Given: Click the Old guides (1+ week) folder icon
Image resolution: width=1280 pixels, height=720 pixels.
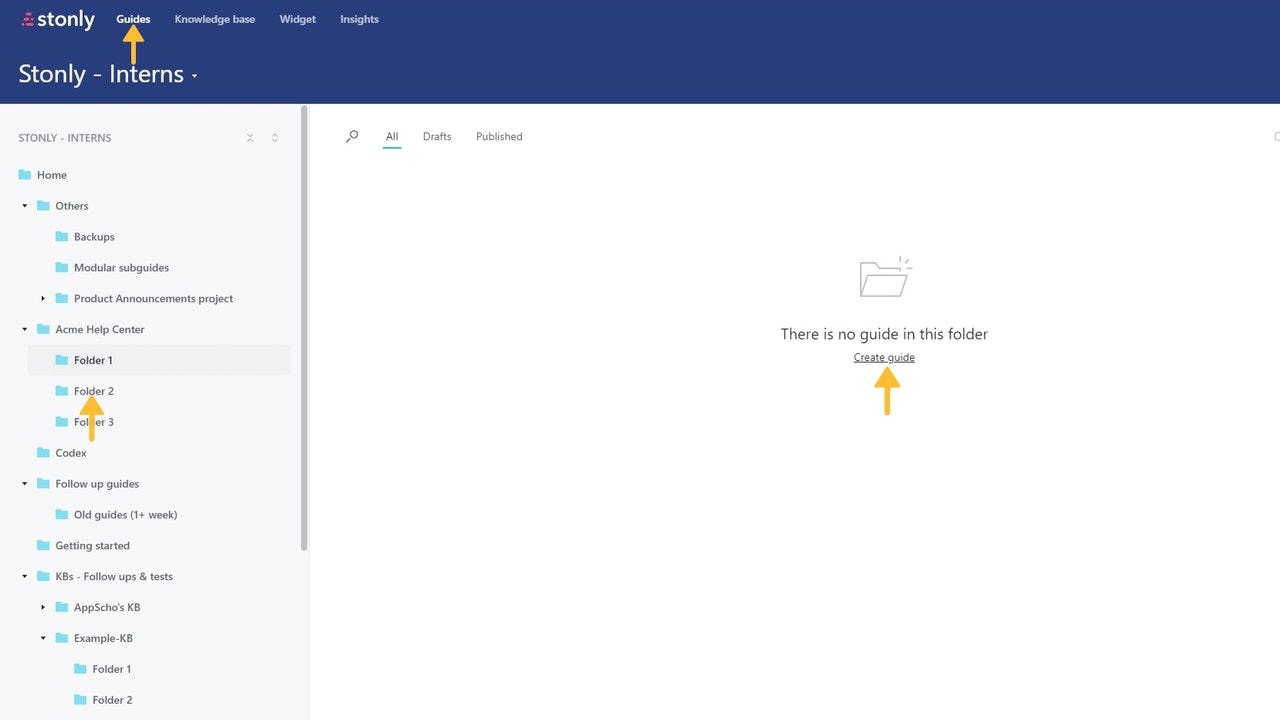Looking at the screenshot, I should [x=62, y=515].
